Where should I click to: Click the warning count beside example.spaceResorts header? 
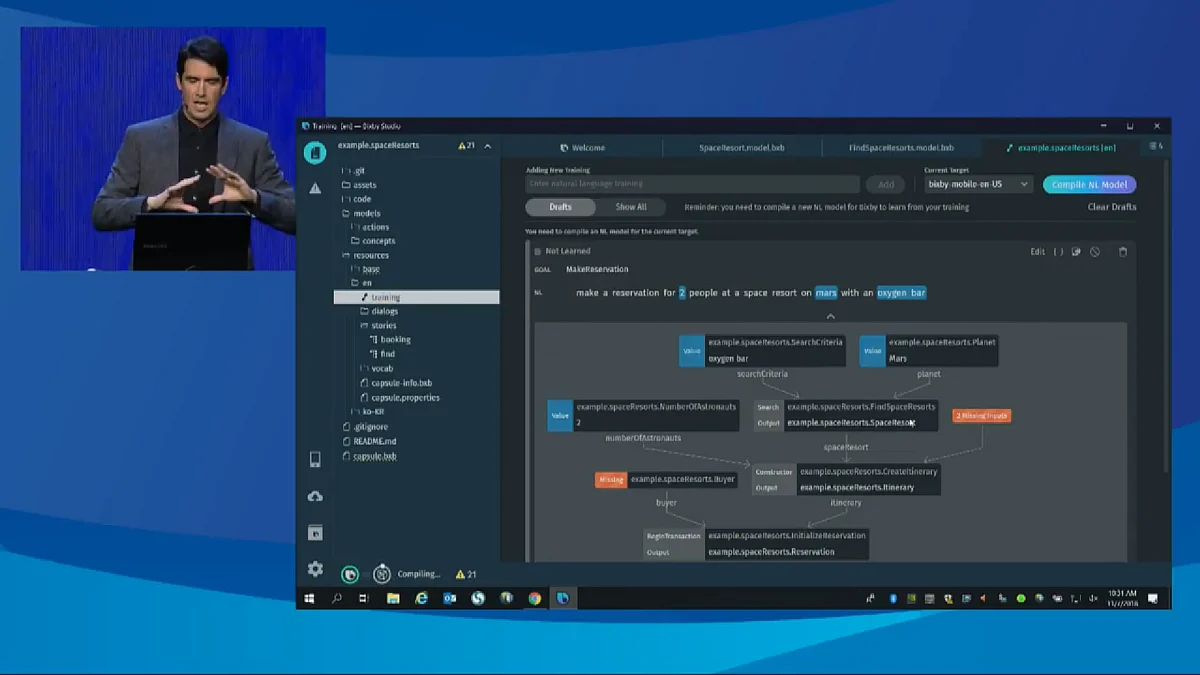pos(467,146)
